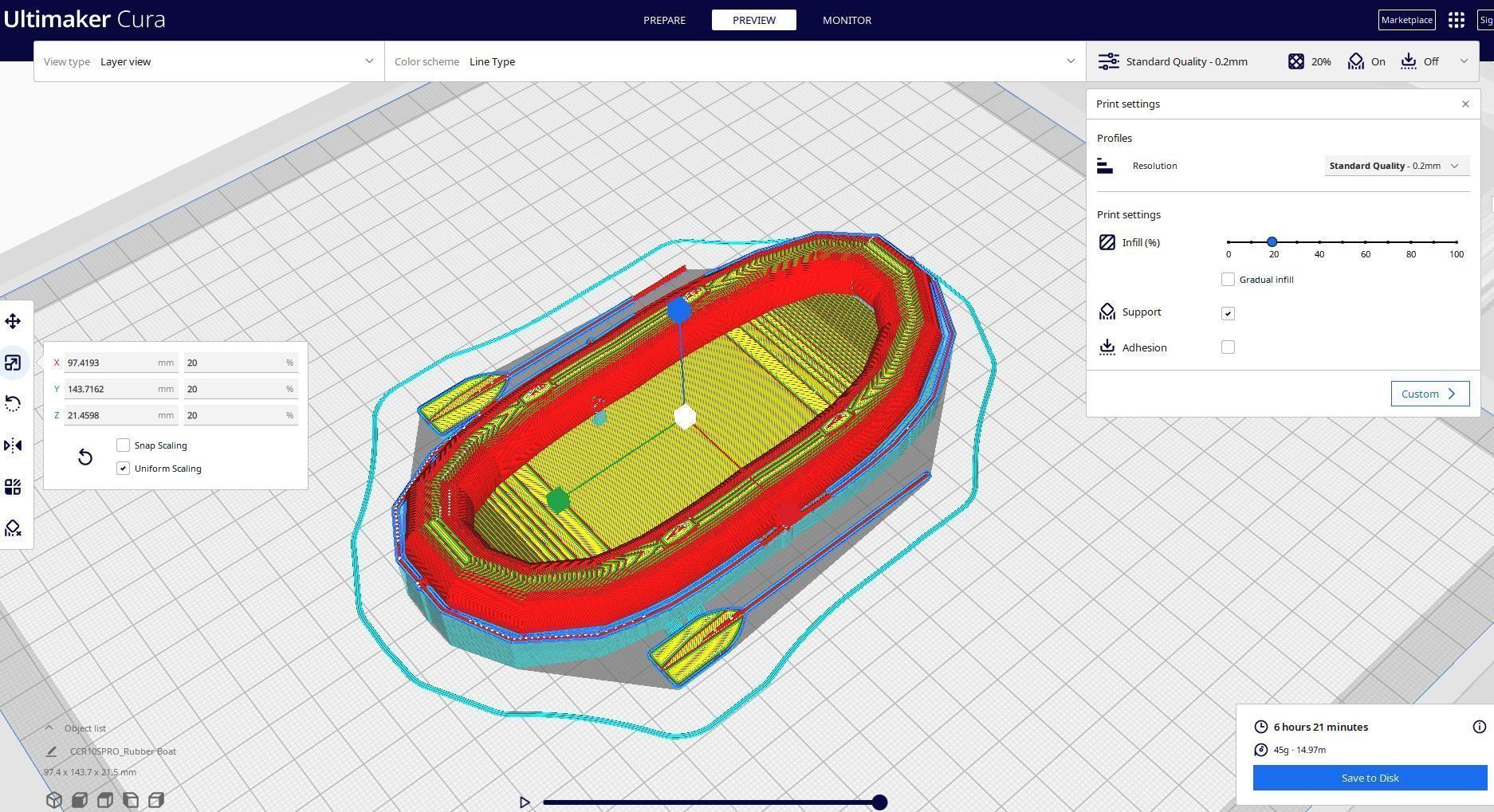This screenshot has width=1494, height=812.
Task: Enable Snap Scaling checkbox
Action: [x=123, y=445]
